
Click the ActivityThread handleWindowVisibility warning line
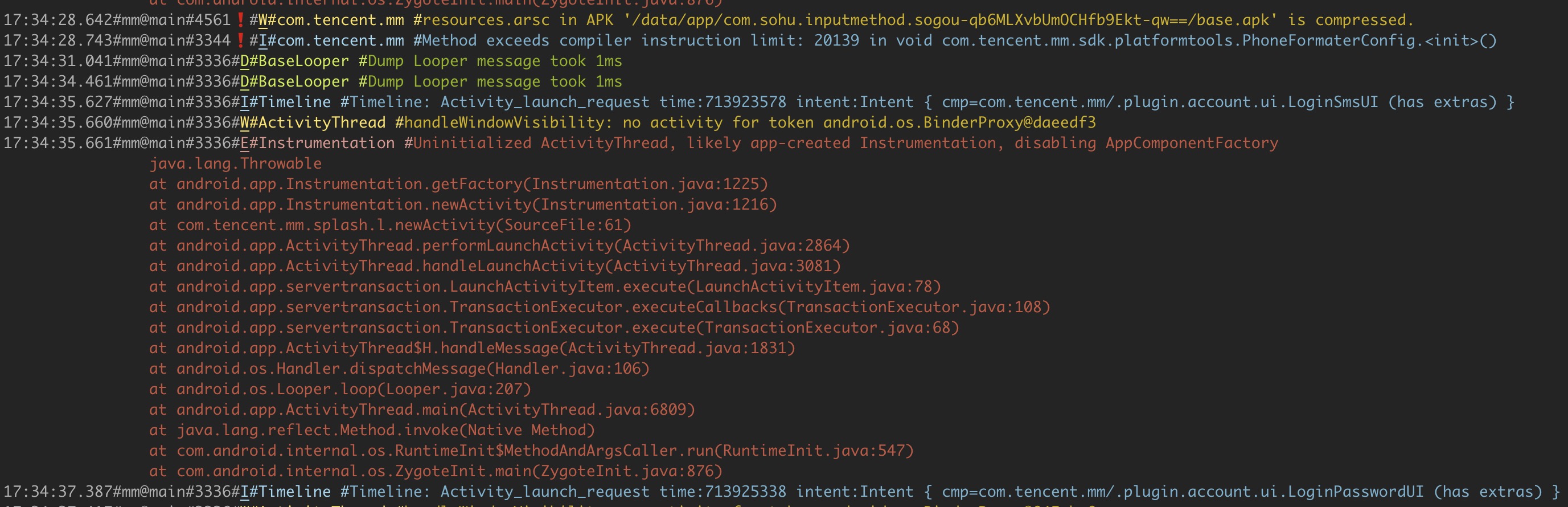[549, 122]
